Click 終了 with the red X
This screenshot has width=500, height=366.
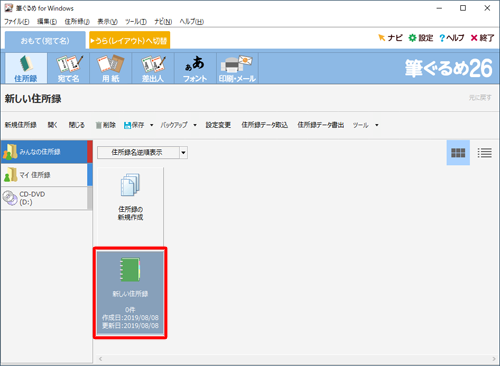coord(482,38)
